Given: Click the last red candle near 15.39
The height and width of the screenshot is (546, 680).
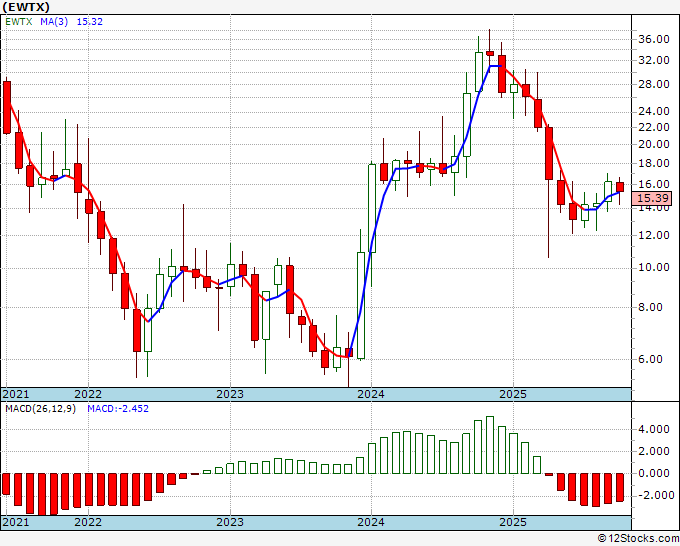Looking at the screenshot, I should [620, 187].
